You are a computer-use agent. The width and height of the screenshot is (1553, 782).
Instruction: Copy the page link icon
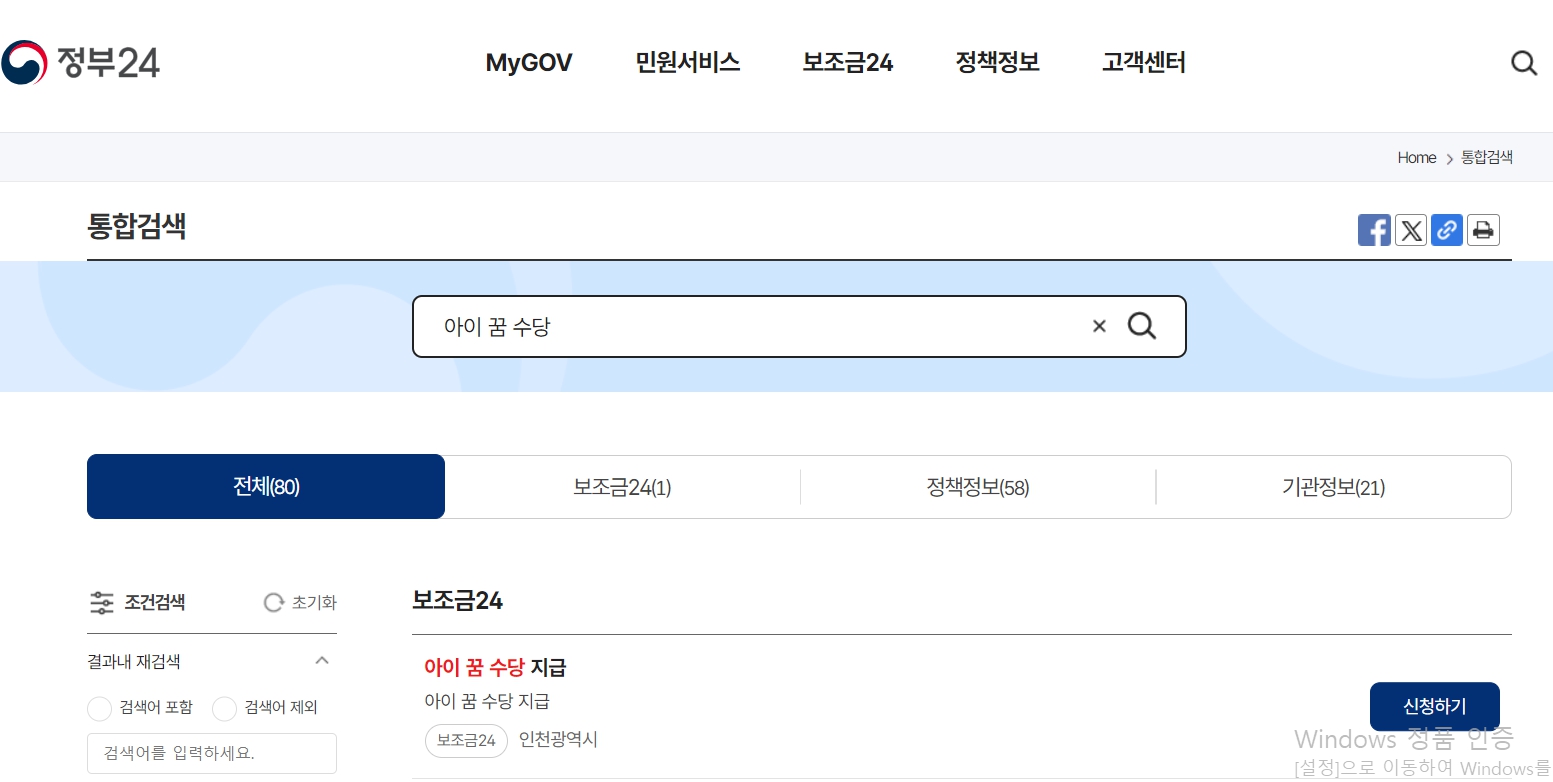pyautogui.click(x=1446, y=230)
